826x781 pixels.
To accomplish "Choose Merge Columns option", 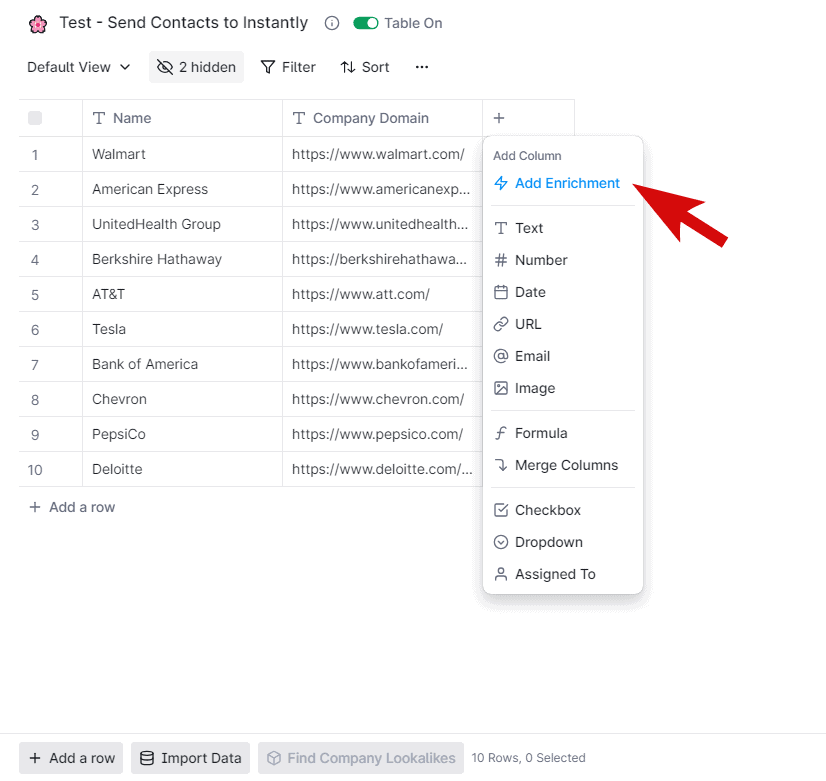I will [x=563, y=466].
